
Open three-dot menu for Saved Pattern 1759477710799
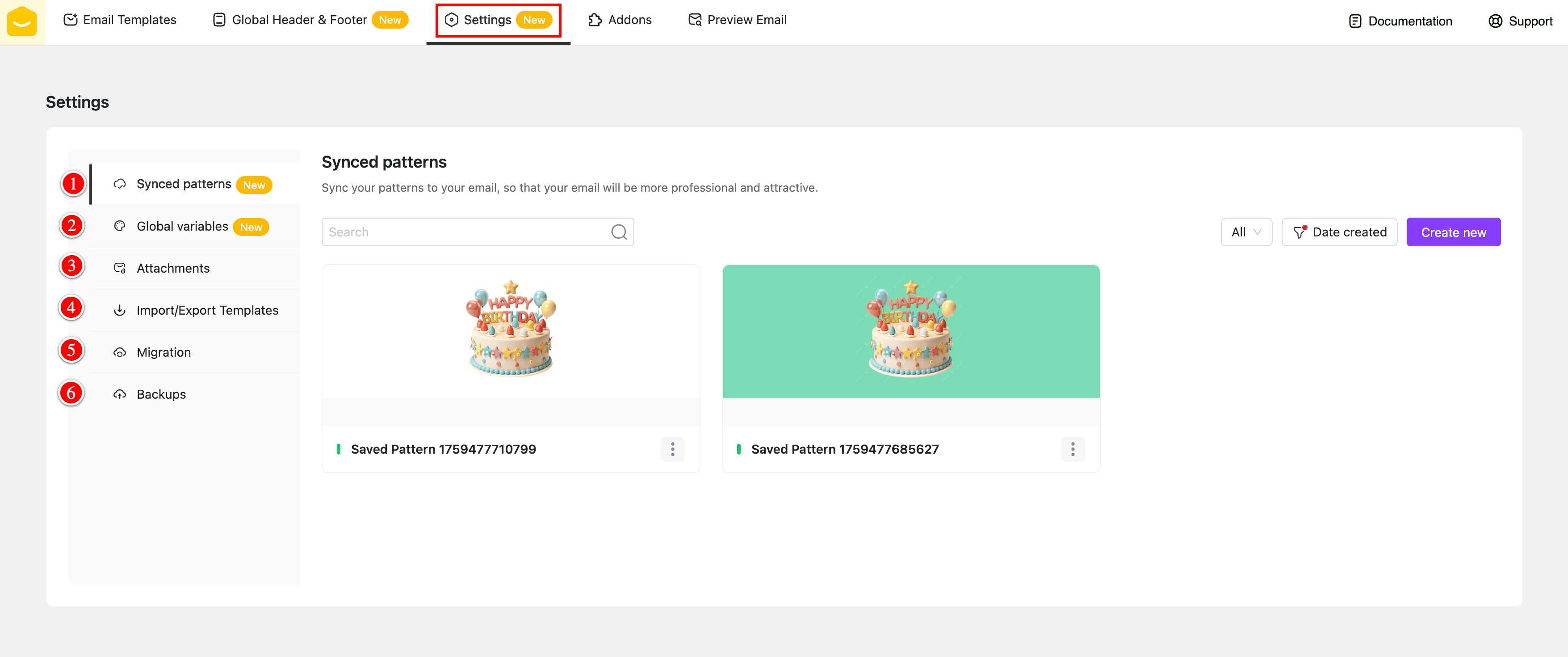click(672, 449)
